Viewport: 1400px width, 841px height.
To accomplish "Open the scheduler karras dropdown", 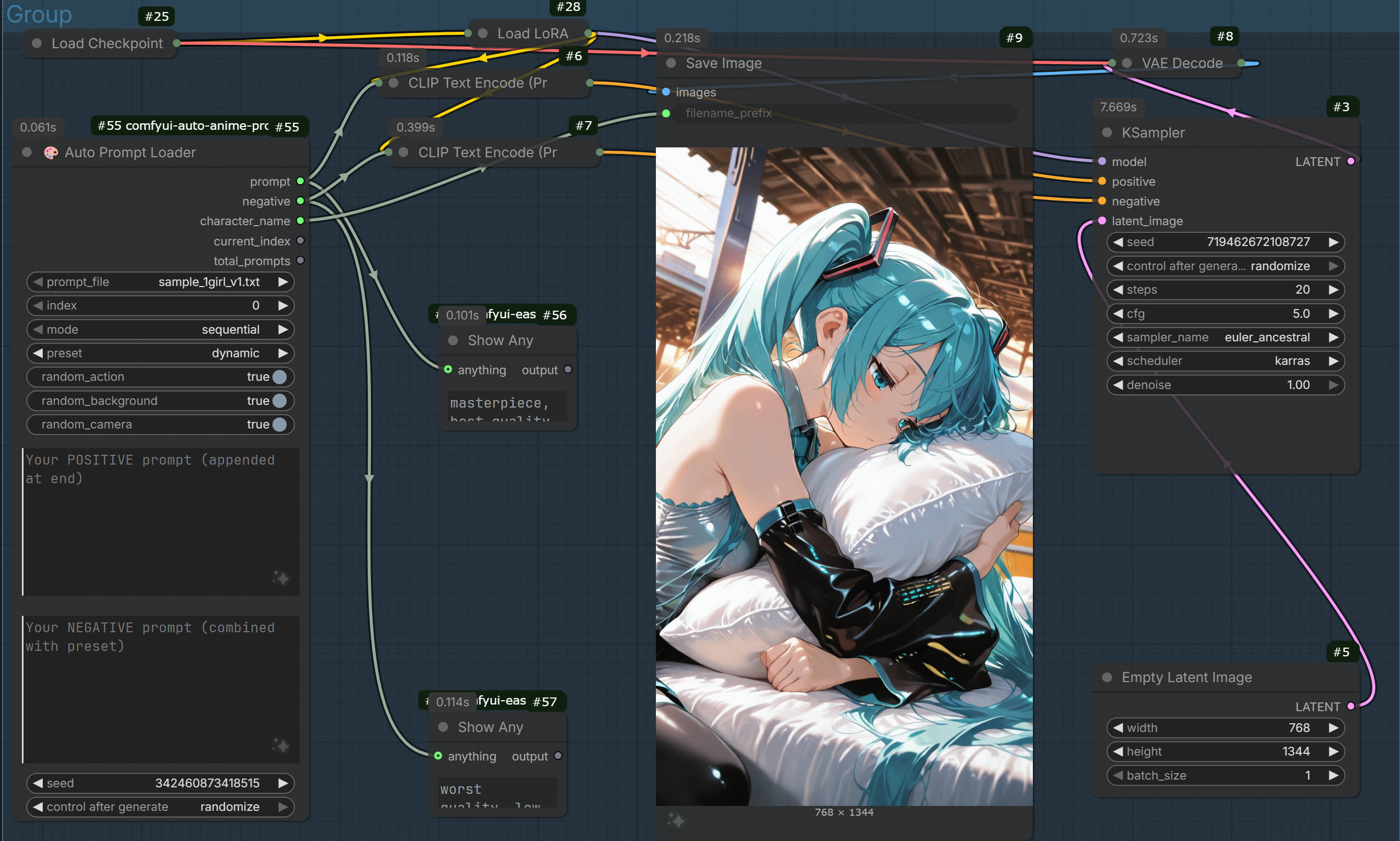I will click(x=1225, y=361).
